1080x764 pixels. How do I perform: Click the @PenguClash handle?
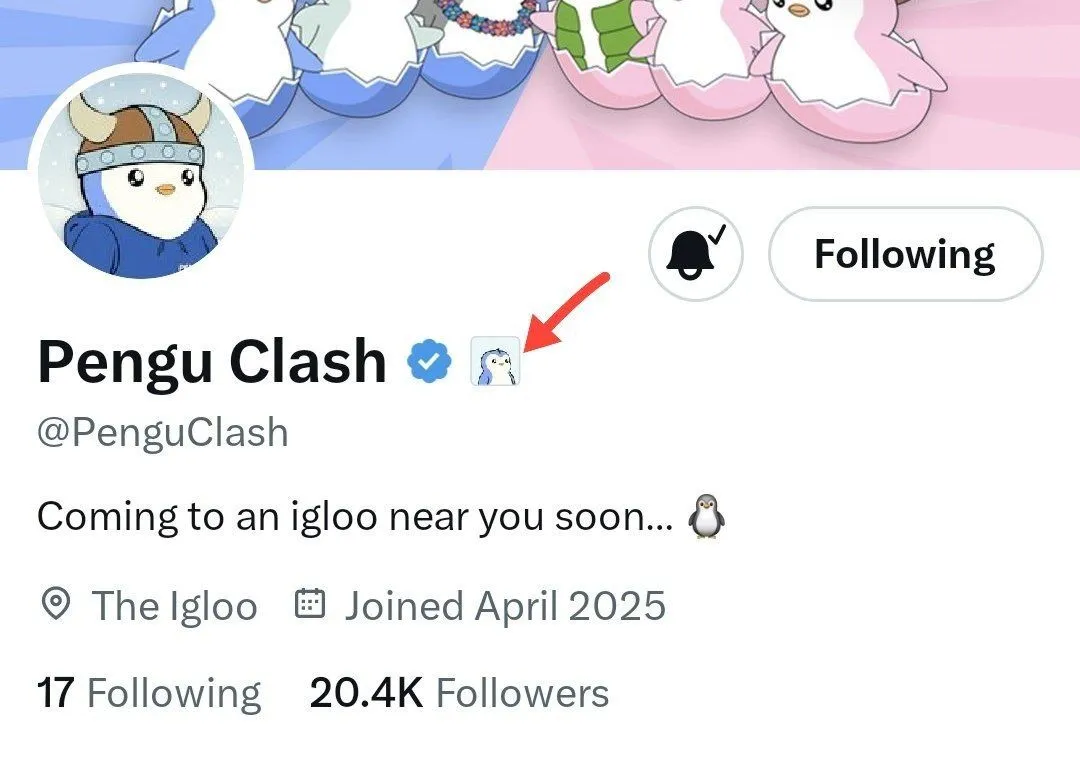[x=163, y=433]
